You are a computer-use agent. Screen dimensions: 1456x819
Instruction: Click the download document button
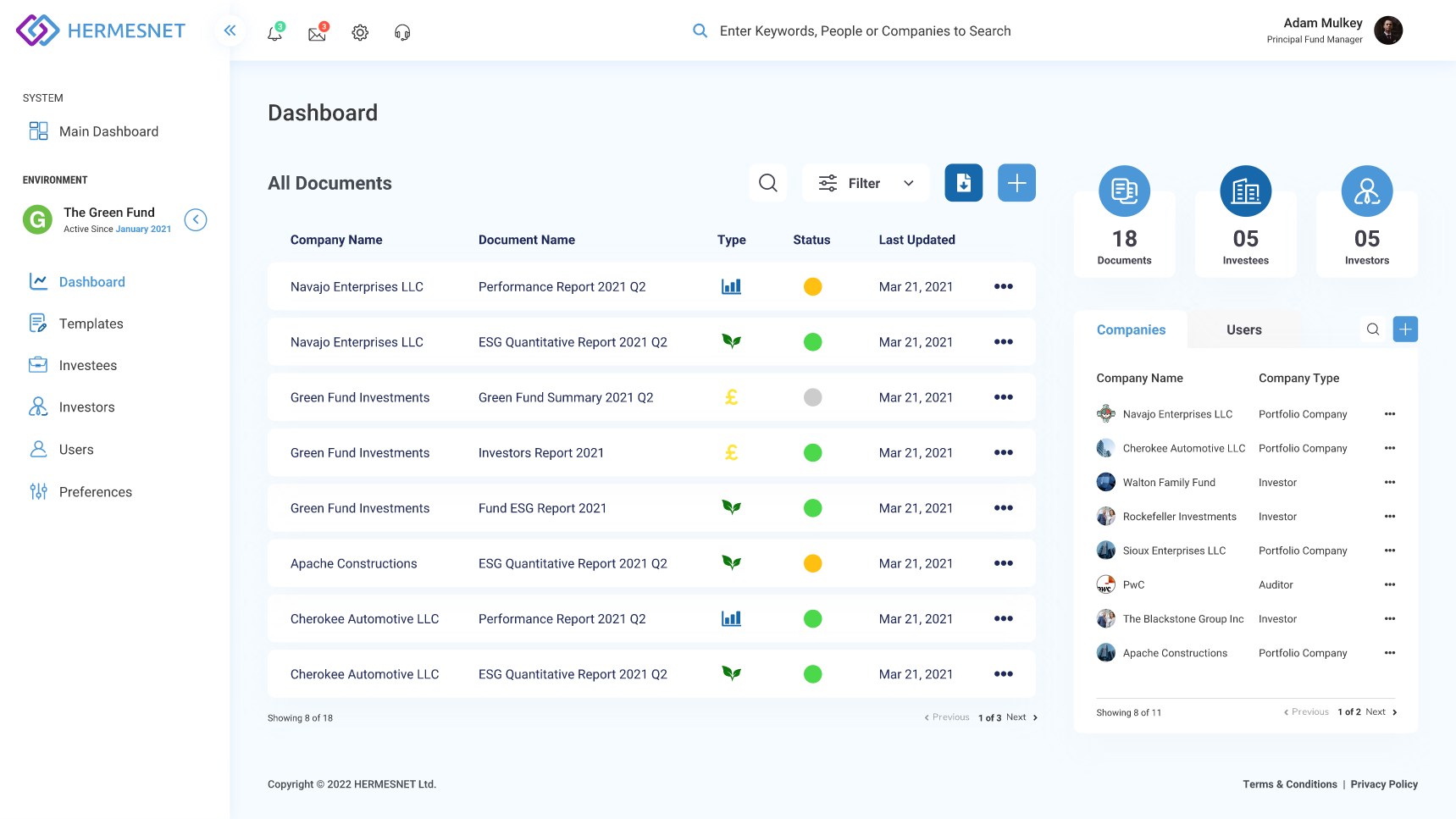click(x=963, y=183)
